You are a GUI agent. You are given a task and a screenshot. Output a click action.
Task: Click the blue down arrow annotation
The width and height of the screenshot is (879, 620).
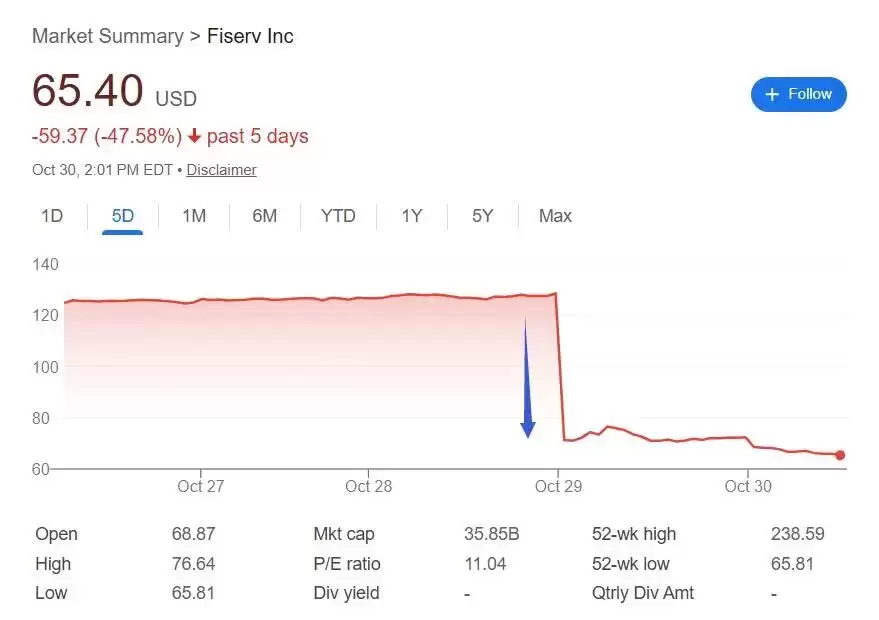527,380
